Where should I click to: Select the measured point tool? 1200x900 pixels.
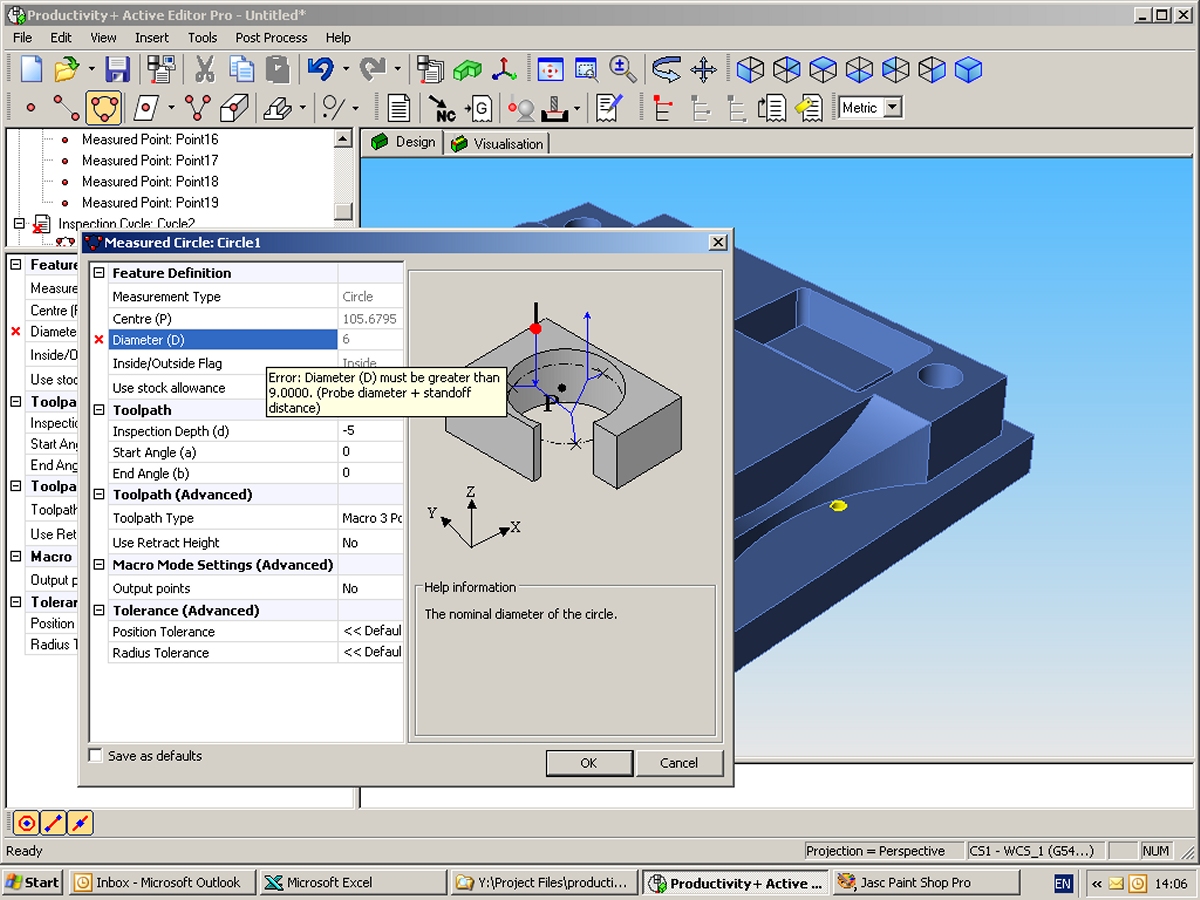pyautogui.click(x=30, y=107)
